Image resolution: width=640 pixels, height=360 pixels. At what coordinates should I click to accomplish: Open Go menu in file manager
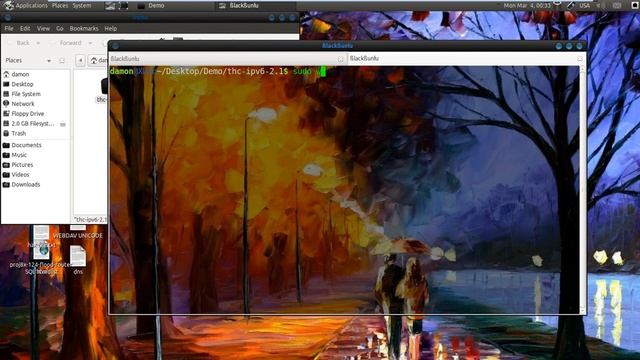pyautogui.click(x=60, y=29)
